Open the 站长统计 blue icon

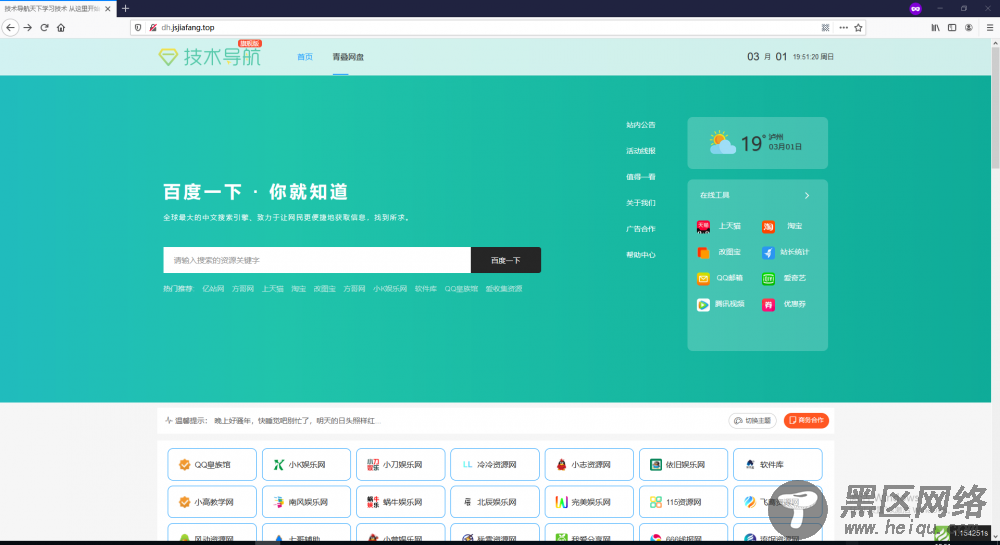768,252
